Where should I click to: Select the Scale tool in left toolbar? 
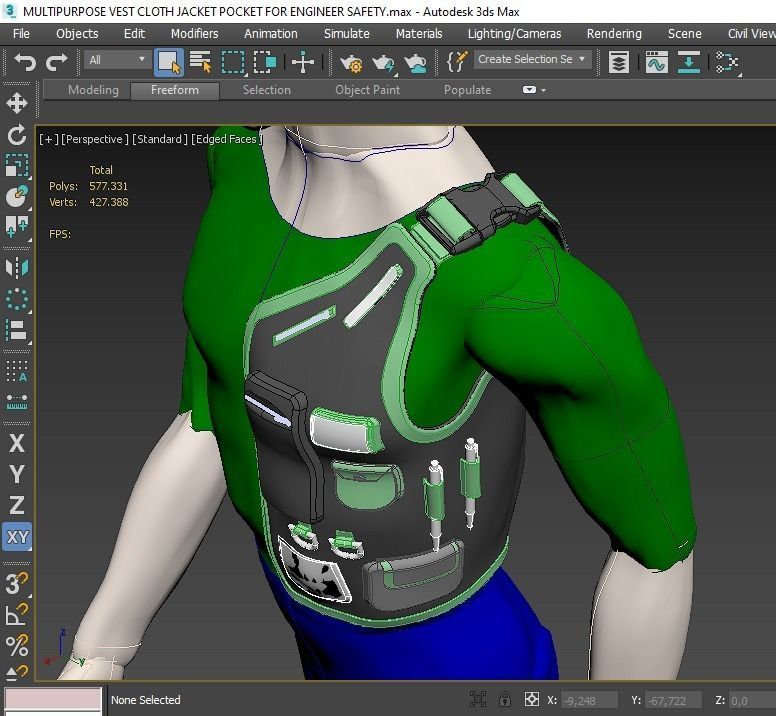click(17, 166)
